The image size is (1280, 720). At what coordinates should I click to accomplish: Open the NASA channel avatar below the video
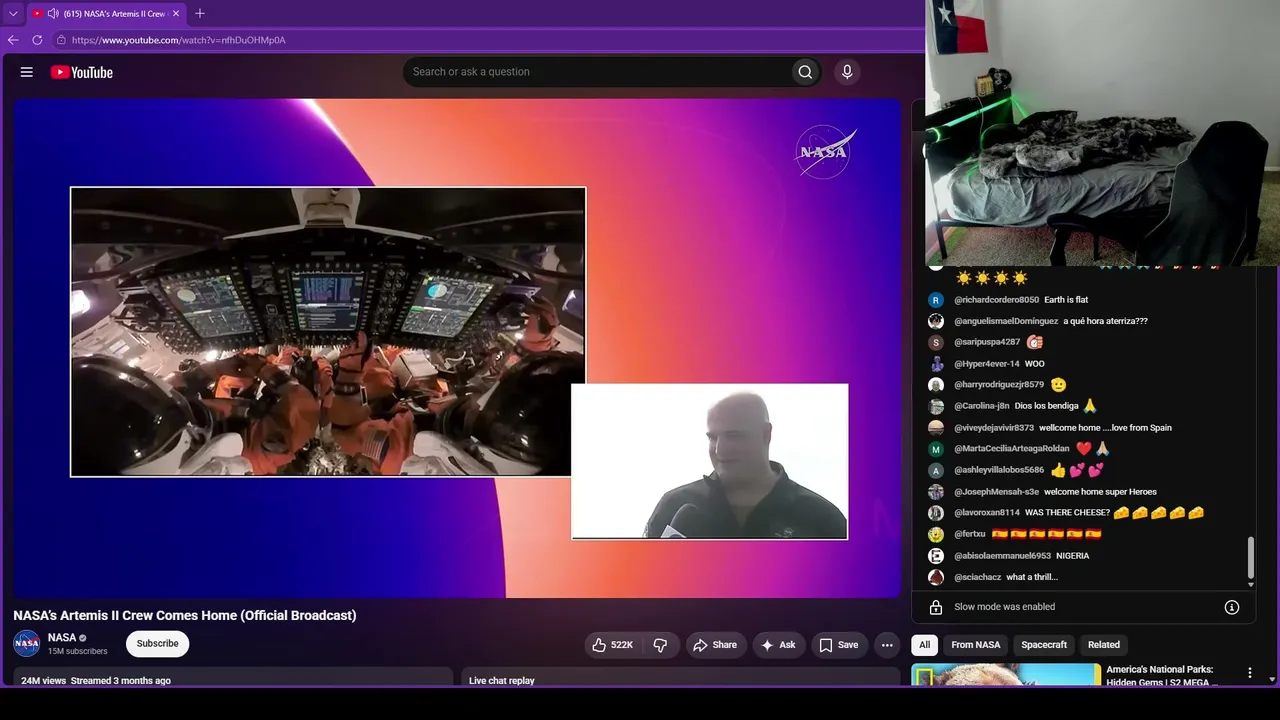point(26,644)
